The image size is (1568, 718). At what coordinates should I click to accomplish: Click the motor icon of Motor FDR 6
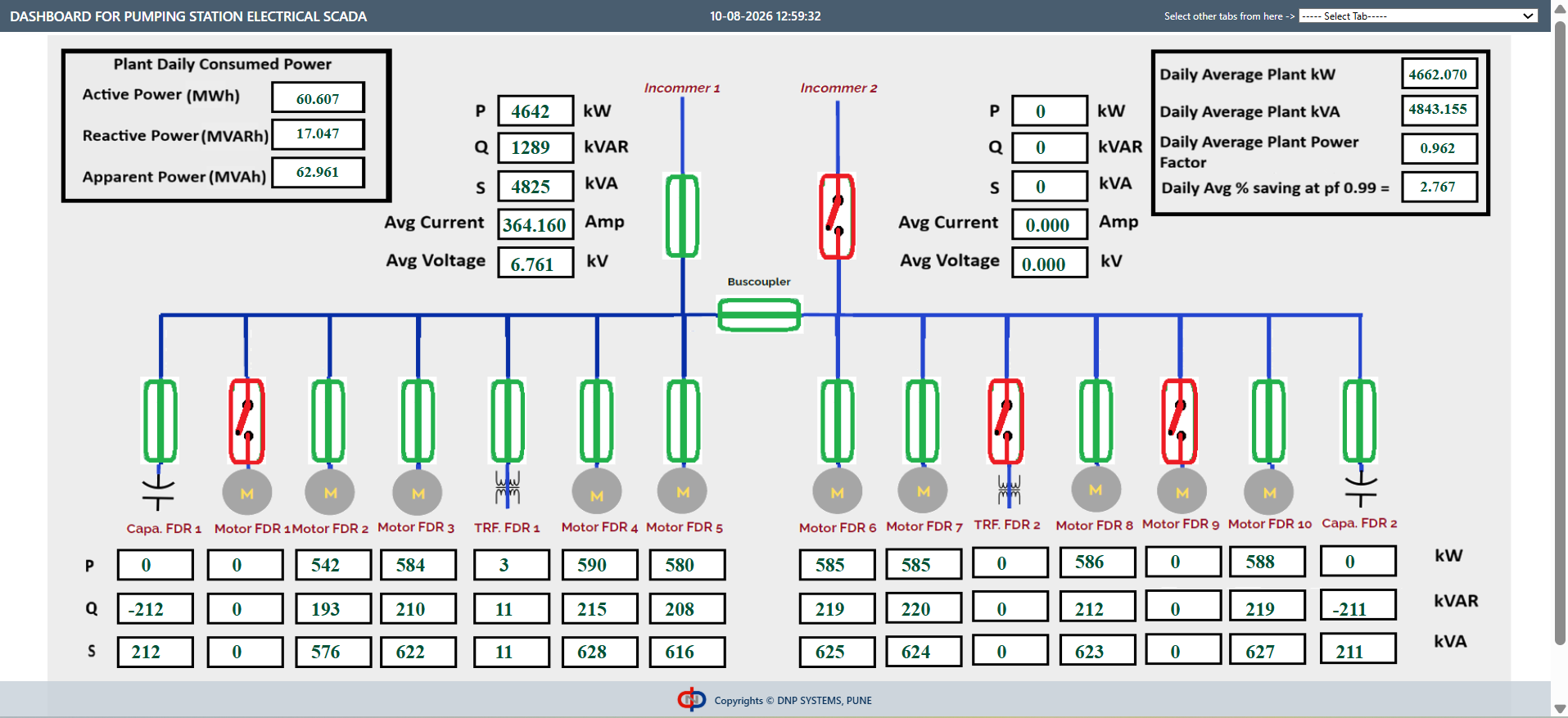838,492
